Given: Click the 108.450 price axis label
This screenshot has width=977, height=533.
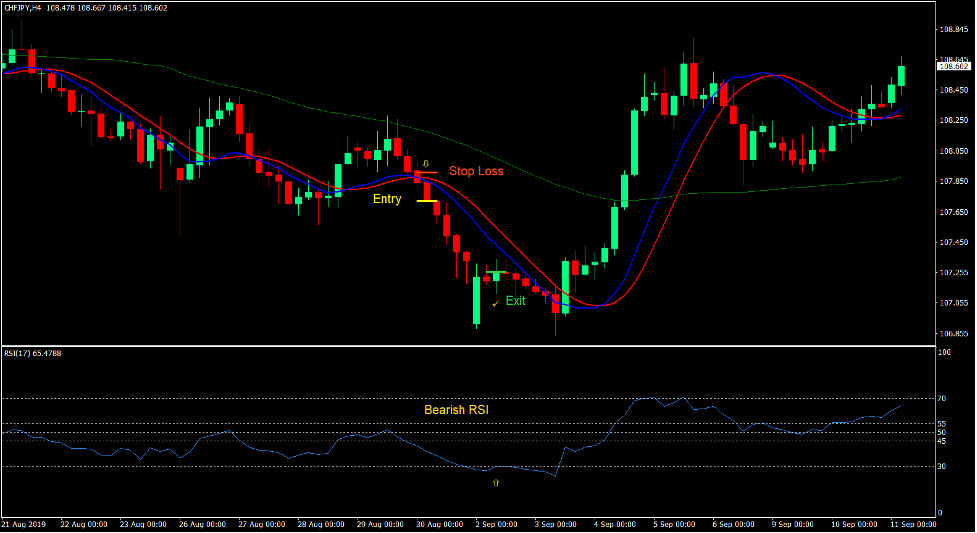Looking at the screenshot, I should 954,90.
